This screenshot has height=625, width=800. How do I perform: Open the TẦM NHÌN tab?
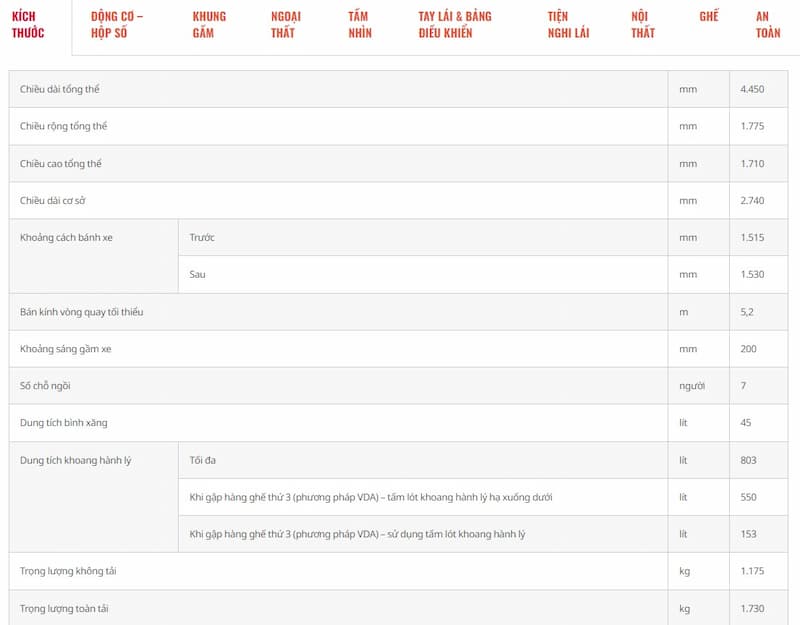pyautogui.click(x=360, y=24)
